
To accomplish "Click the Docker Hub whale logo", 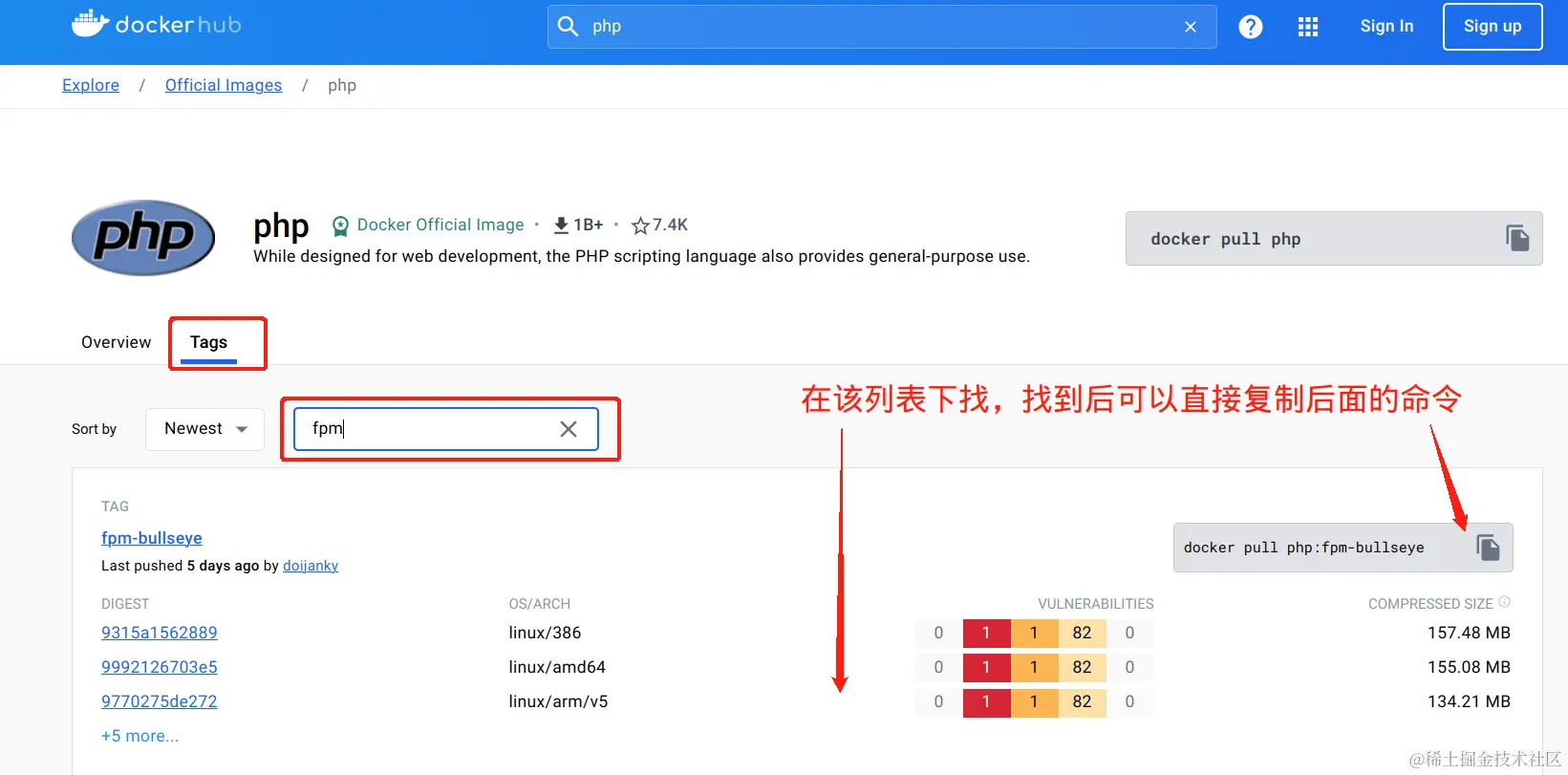I will coord(156,24).
